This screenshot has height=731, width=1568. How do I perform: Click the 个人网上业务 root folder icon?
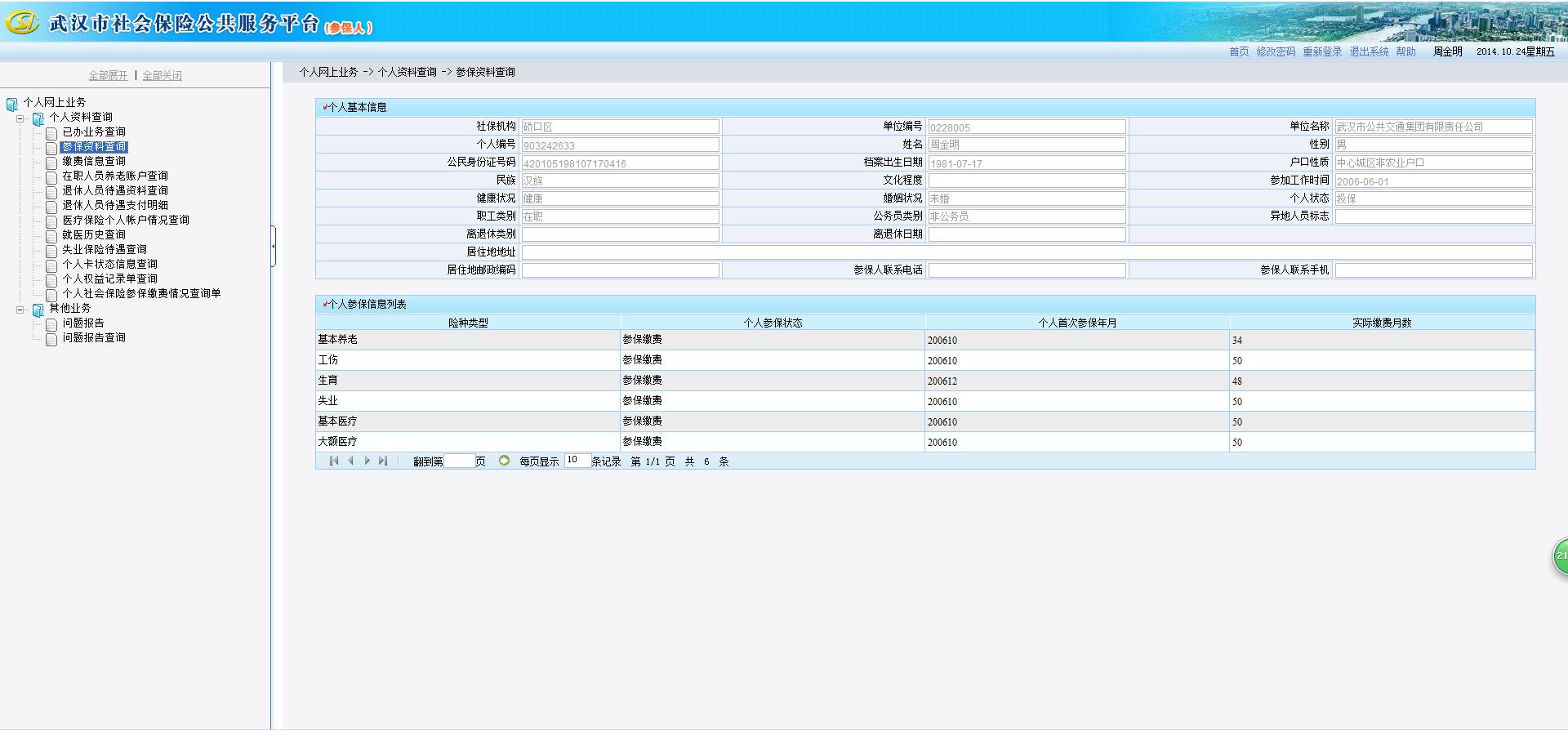pos(12,104)
